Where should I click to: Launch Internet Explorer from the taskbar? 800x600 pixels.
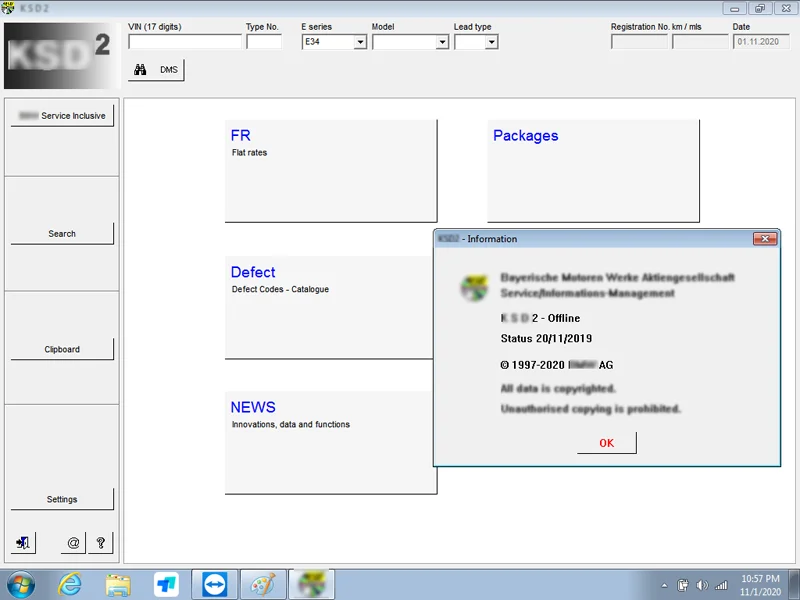point(69,584)
